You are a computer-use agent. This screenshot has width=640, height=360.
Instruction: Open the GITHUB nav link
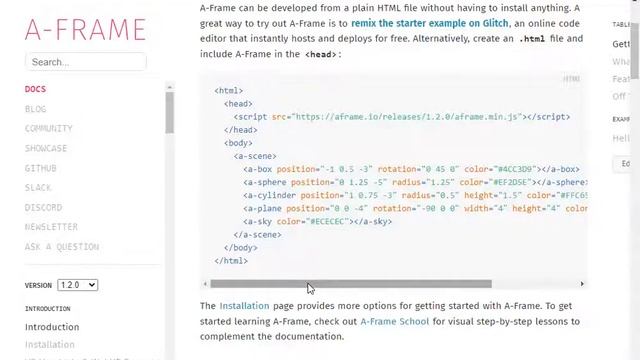(x=41, y=168)
